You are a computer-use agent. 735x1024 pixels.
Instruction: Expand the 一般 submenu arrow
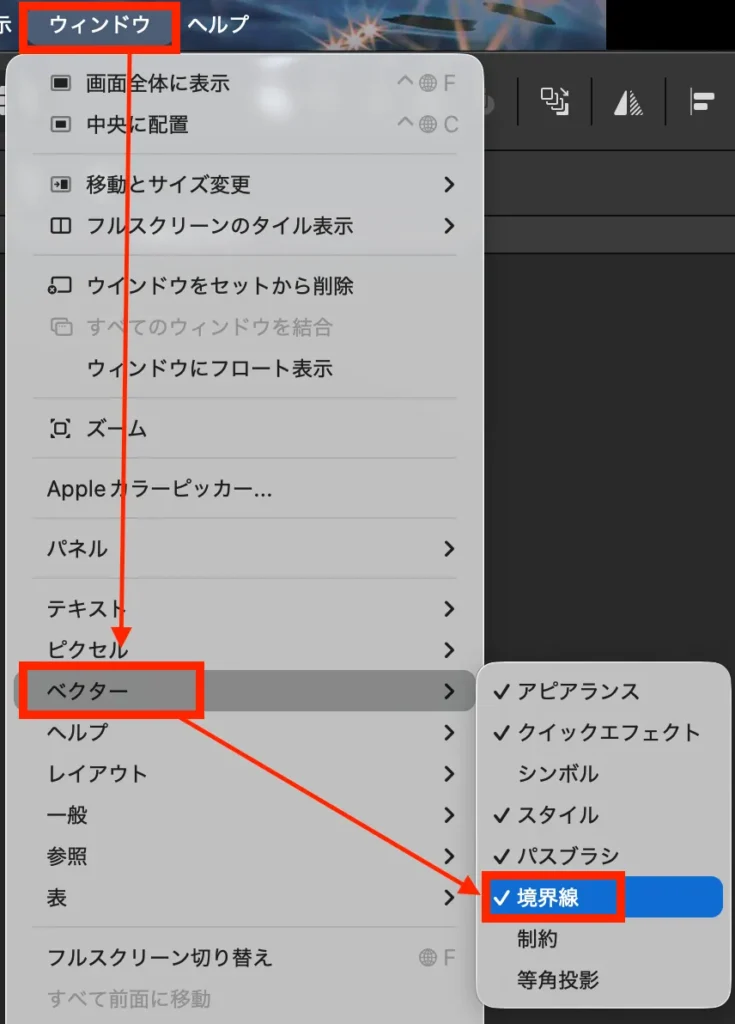[x=449, y=815]
